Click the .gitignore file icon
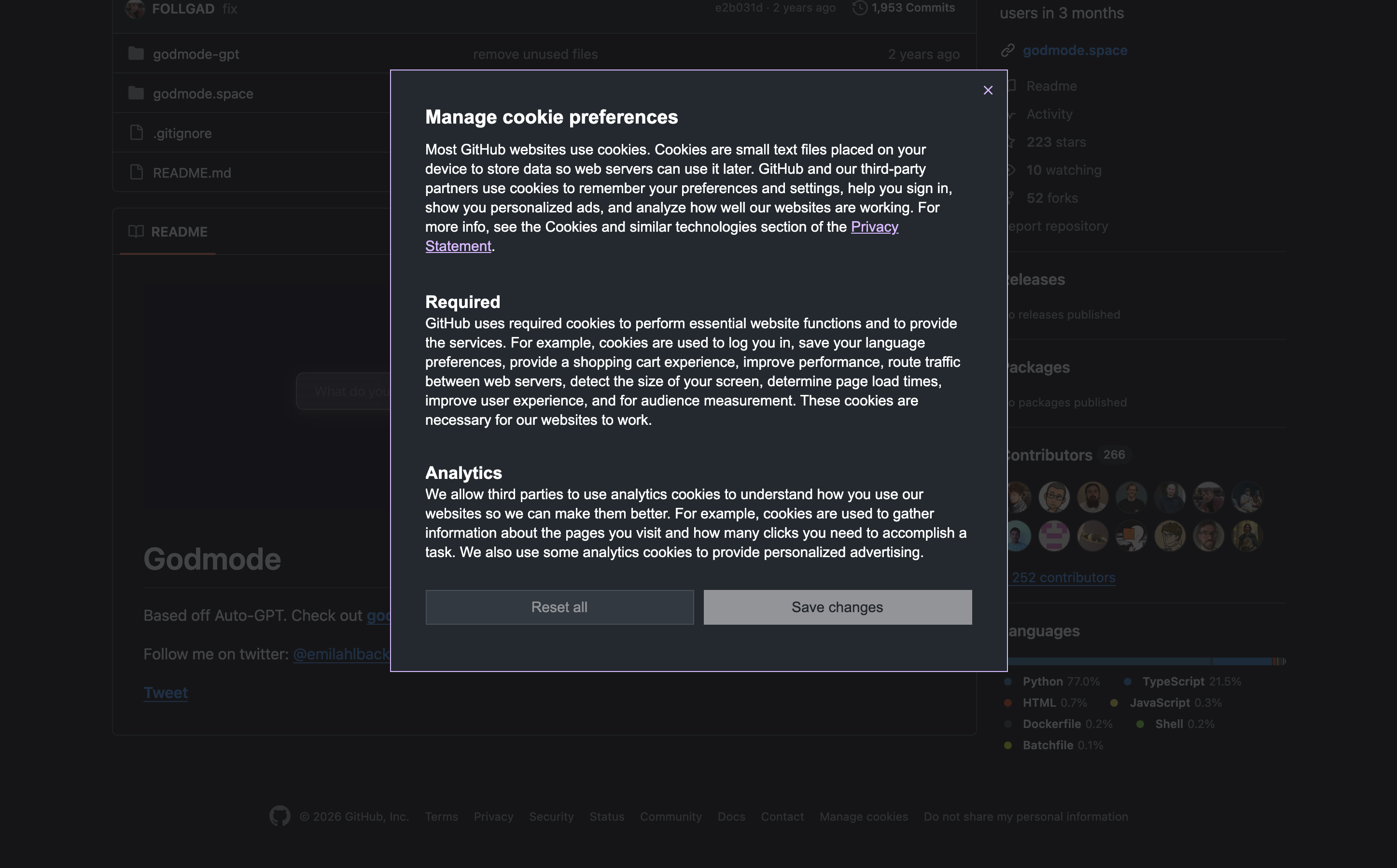This screenshot has width=1397, height=868. pyautogui.click(x=136, y=133)
